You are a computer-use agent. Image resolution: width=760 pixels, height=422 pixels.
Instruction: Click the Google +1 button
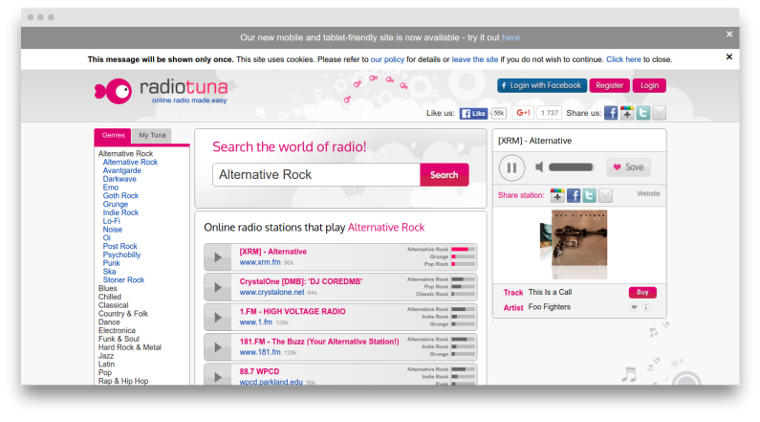click(523, 113)
